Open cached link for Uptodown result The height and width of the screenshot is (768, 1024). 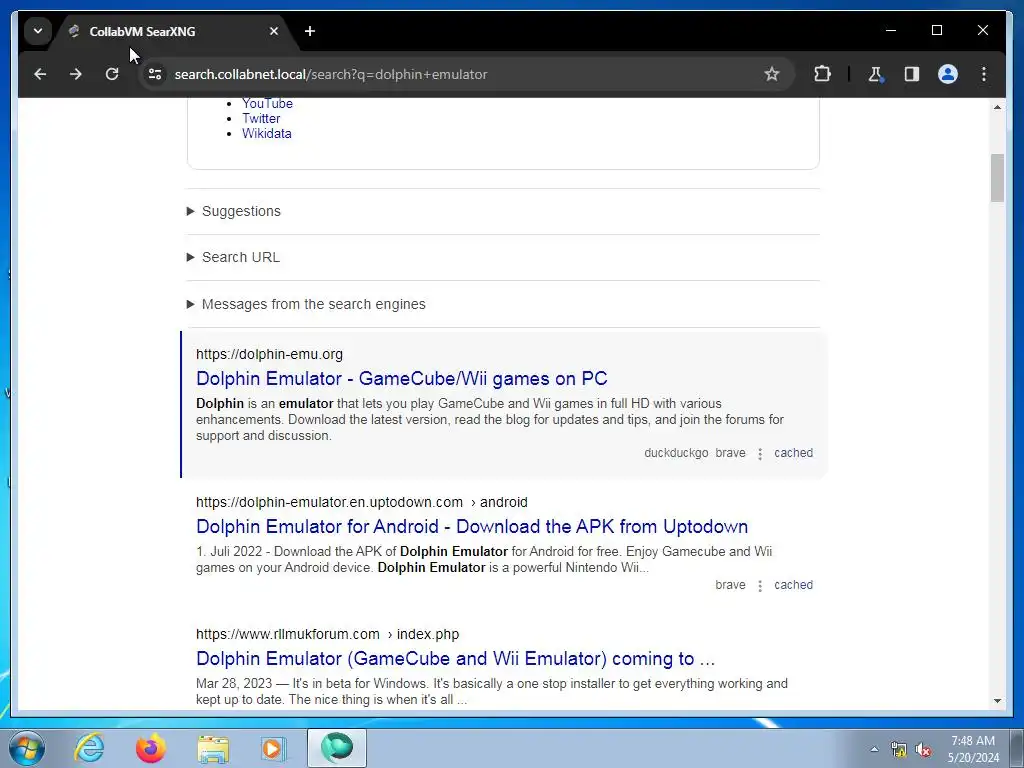click(x=793, y=584)
